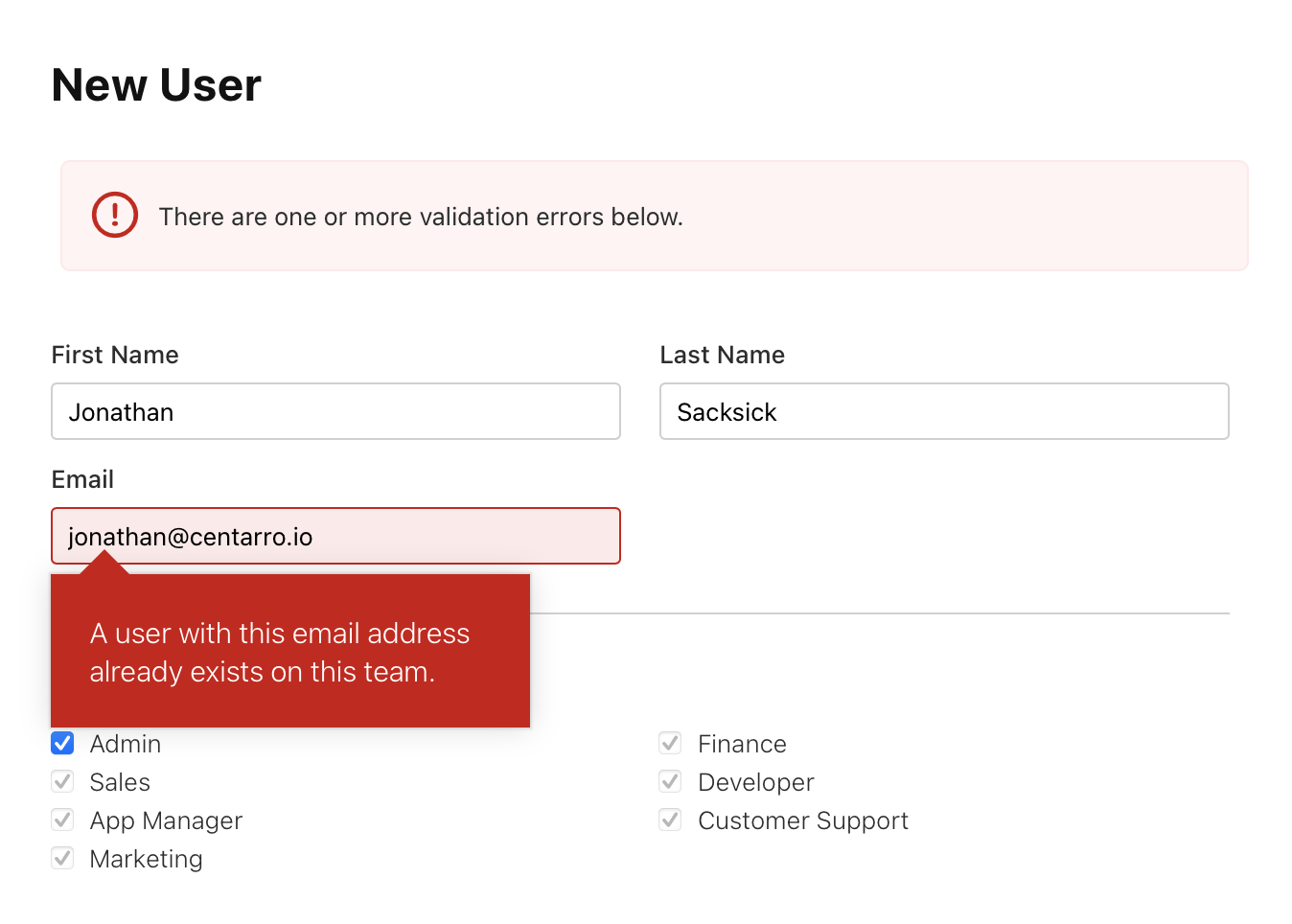Check the App Manager role checkbox
This screenshot has width=1292, height=924.
62,820
